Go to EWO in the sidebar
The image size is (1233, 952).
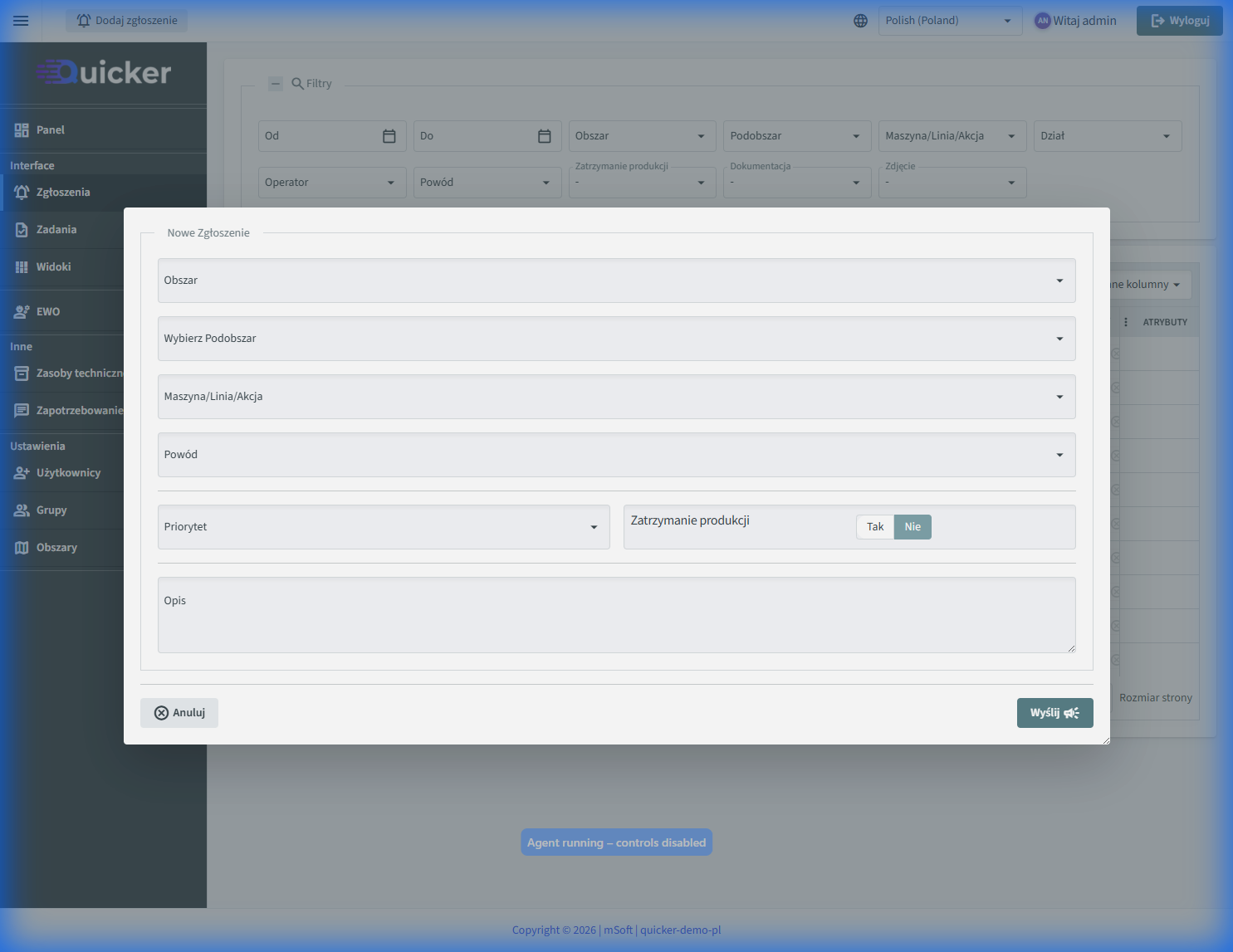pyautogui.click(x=48, y=312)
